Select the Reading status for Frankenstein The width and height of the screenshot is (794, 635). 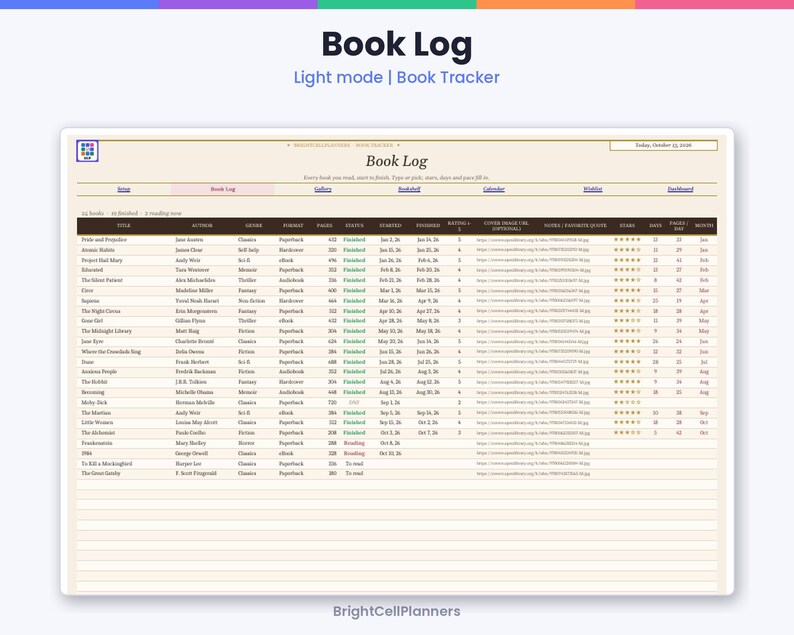point(354,443)
